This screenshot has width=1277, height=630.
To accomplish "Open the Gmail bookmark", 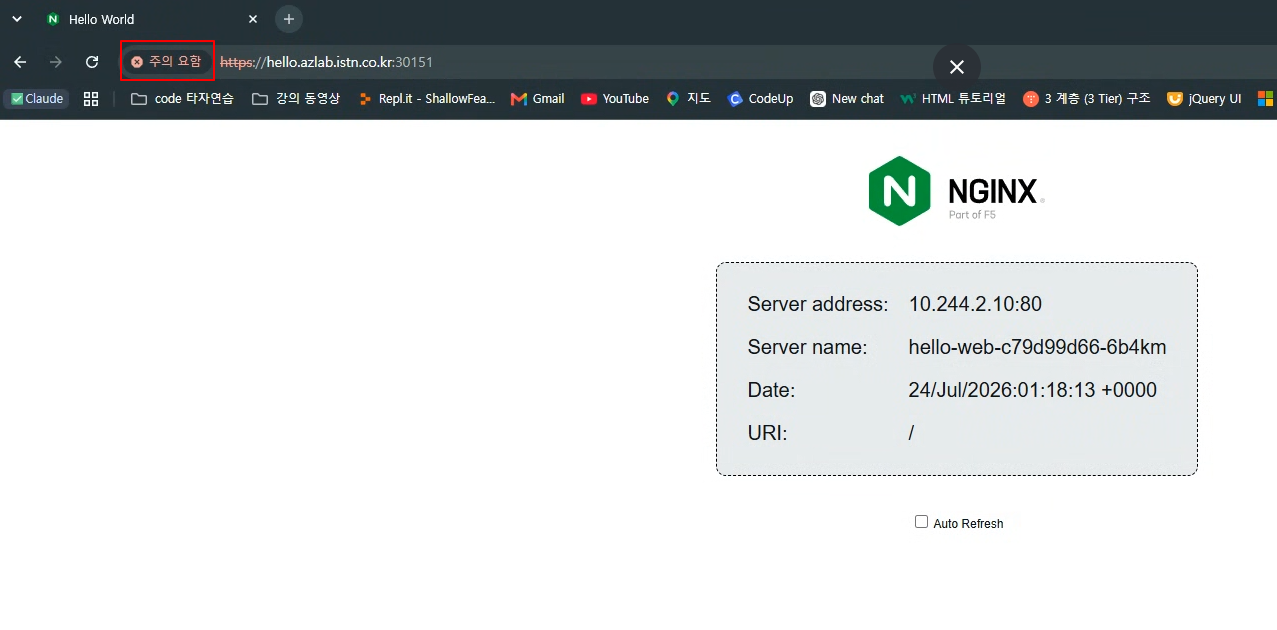I will point(538,99).
